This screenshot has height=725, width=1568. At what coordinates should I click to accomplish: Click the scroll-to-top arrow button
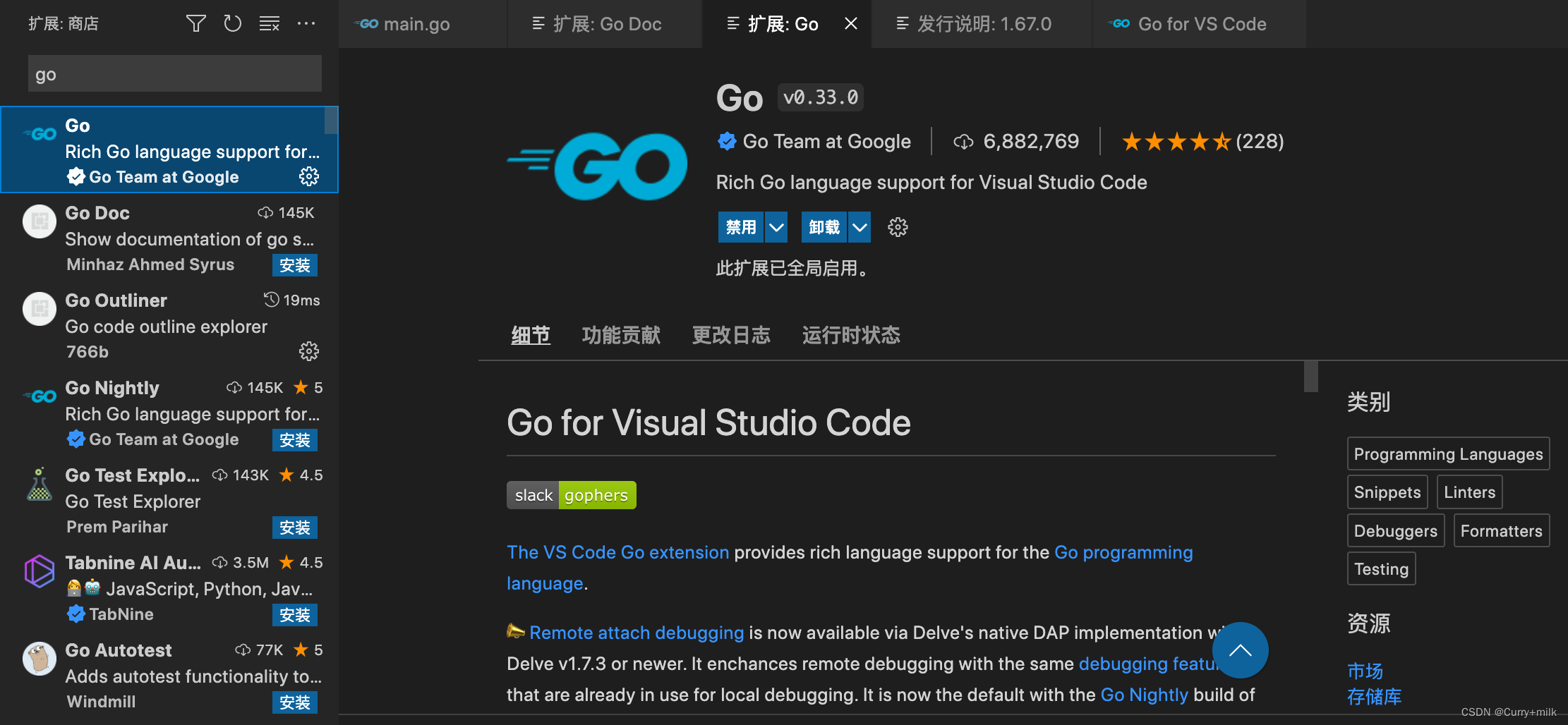click(x=1240, y=650)
